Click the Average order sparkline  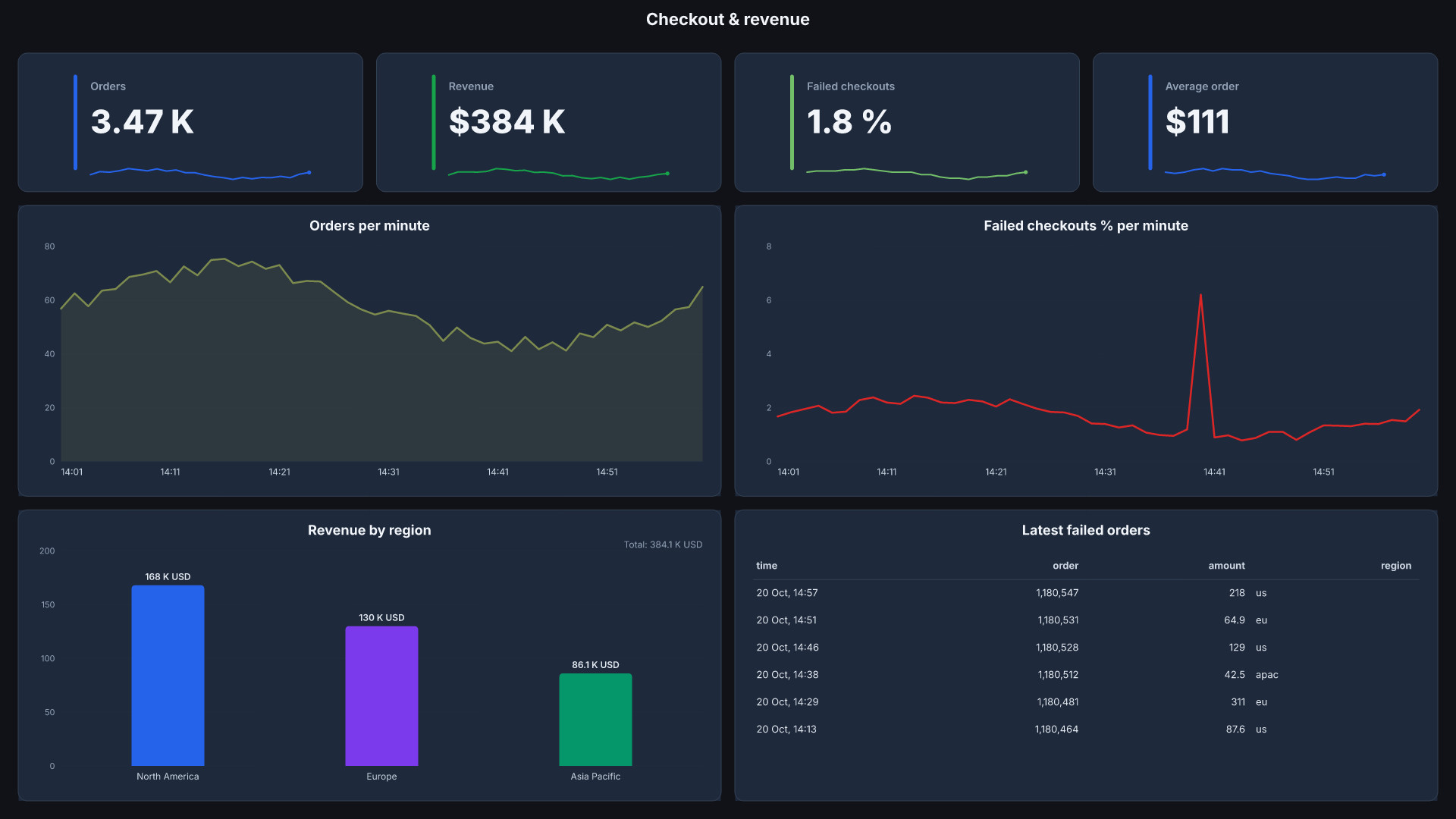(1276, 174)
